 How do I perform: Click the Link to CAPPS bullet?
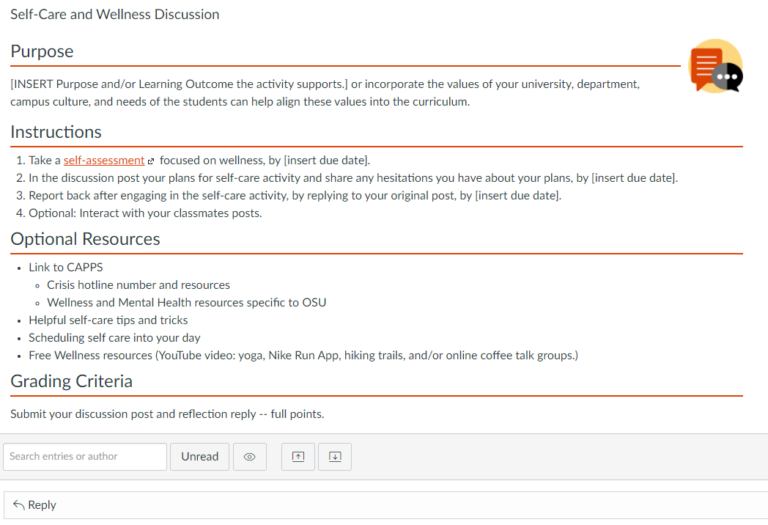coord(65,267)
